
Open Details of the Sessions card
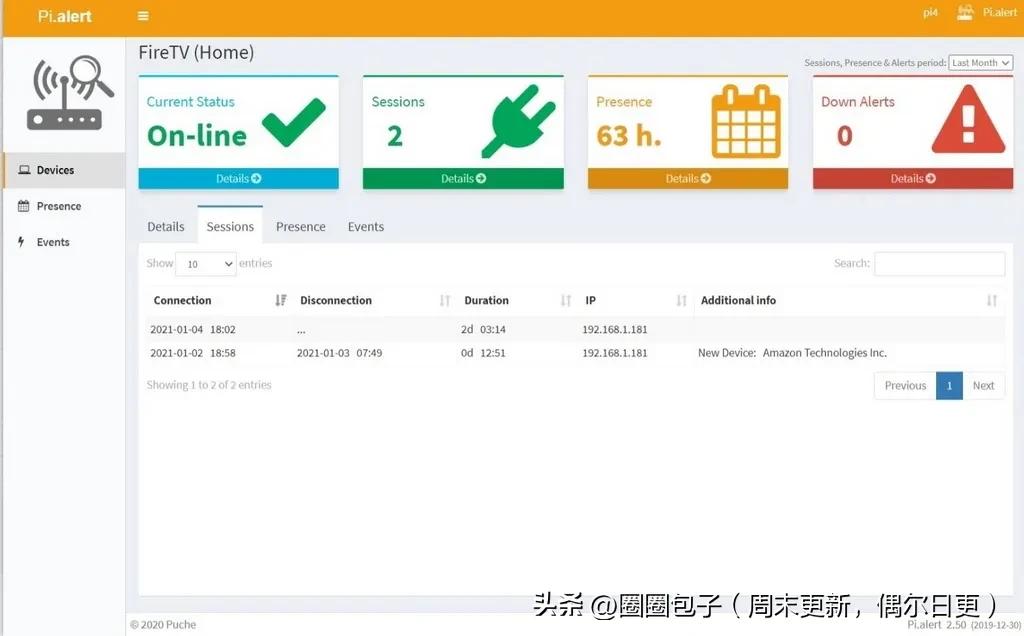click(463, 178)
